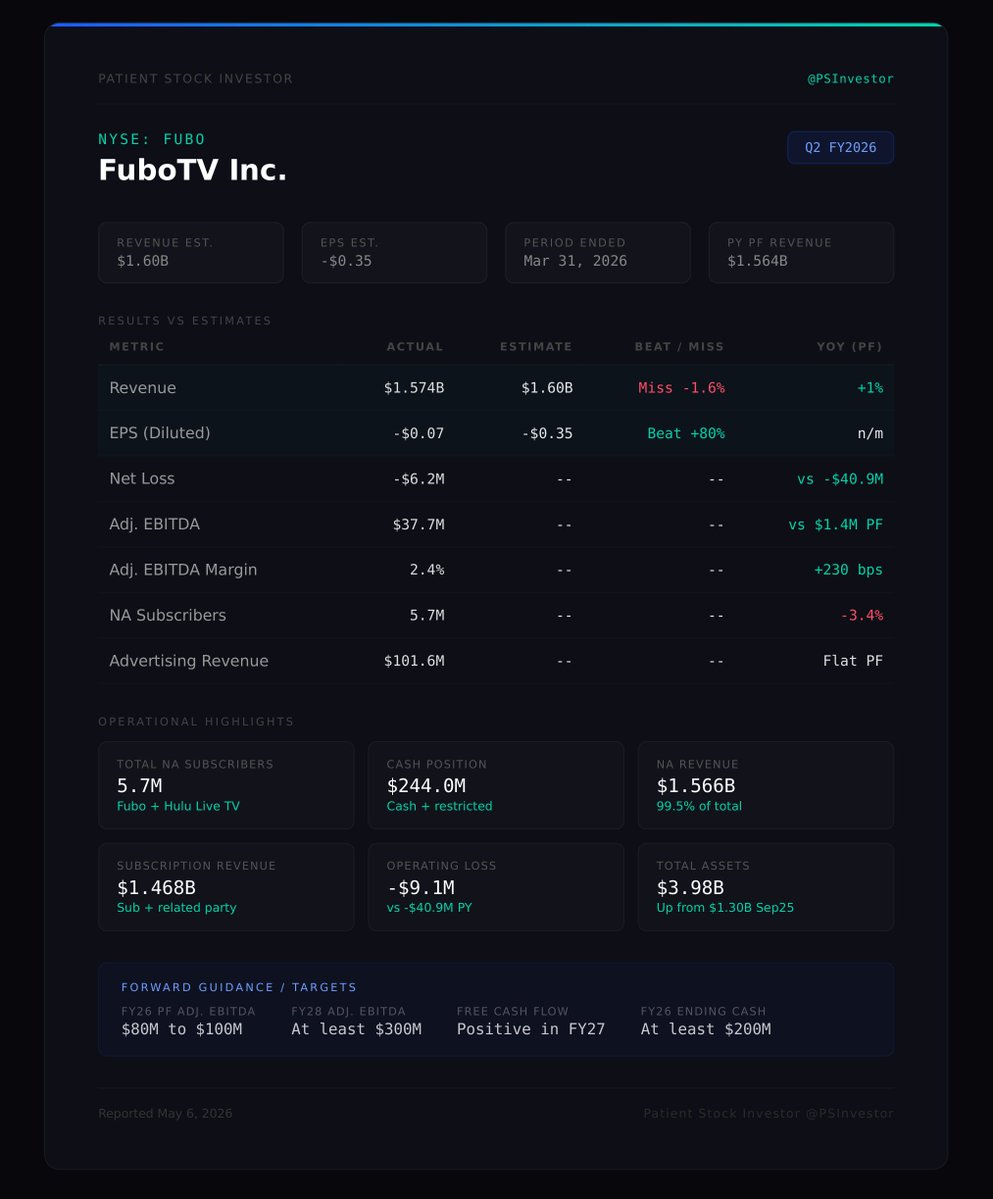Click the YOY (PF) column header
This screenshot has width=993, height=1199.
(x=849, y=346)
